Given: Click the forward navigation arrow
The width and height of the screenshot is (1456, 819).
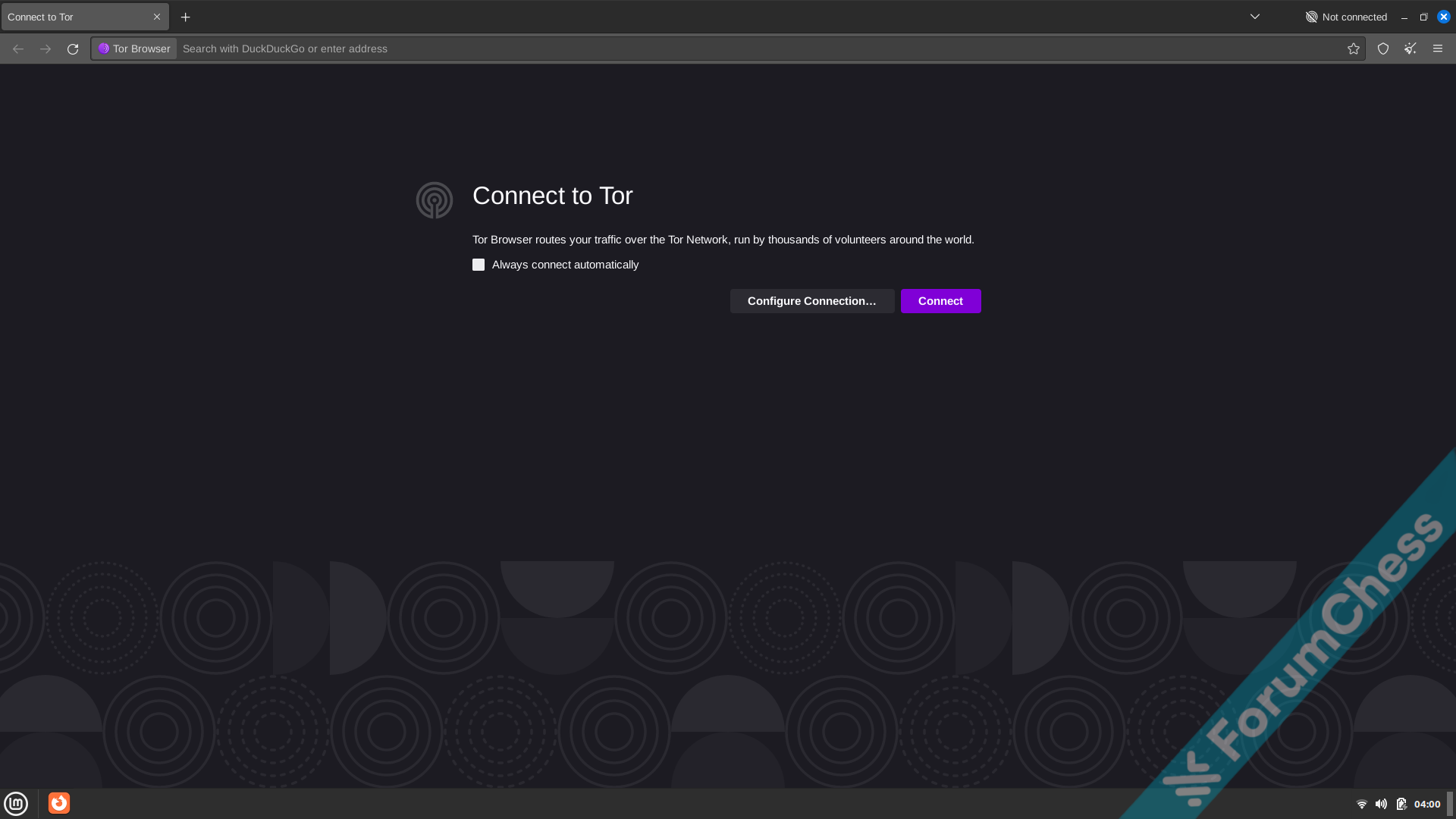Looking at the screenshot, I should (45, 49).
